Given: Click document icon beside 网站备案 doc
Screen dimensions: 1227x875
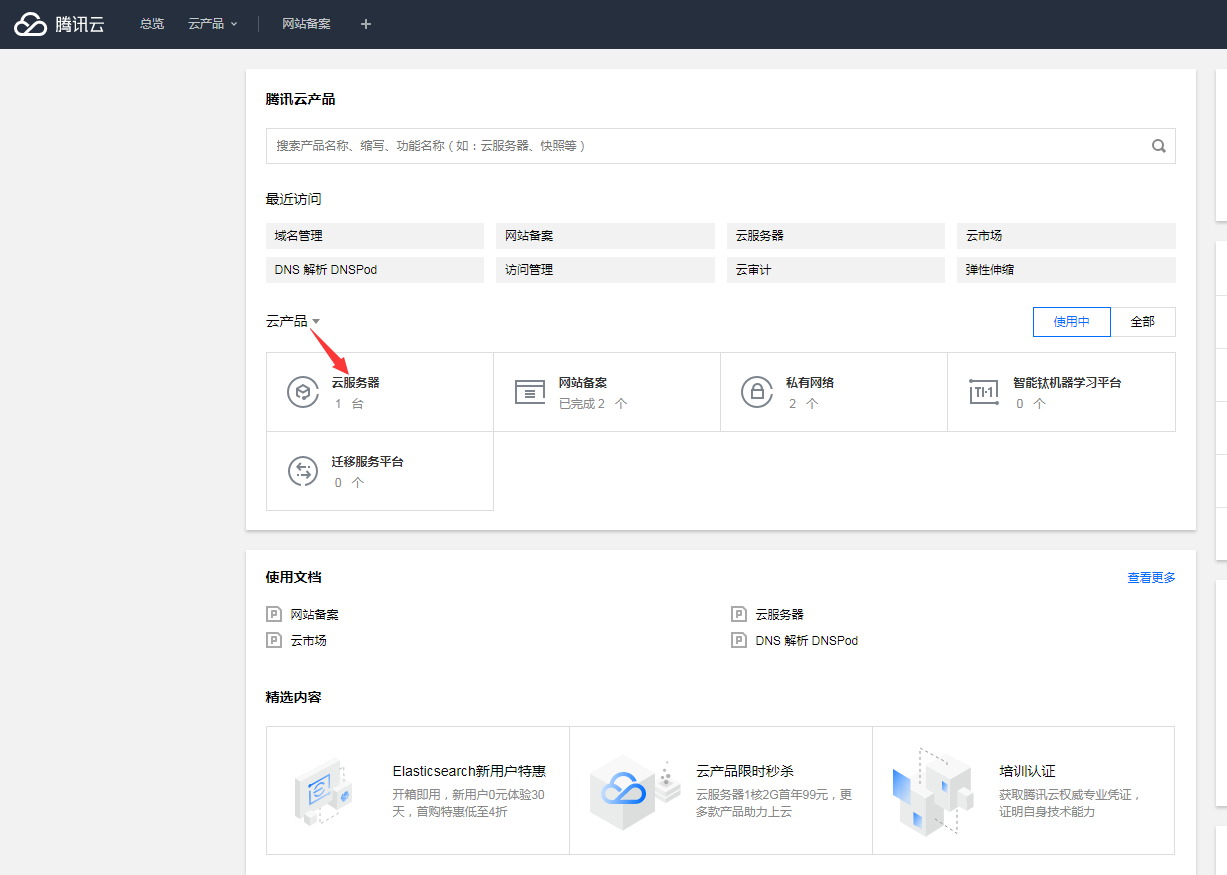Looking at the screenshot, I should point(274,614).
